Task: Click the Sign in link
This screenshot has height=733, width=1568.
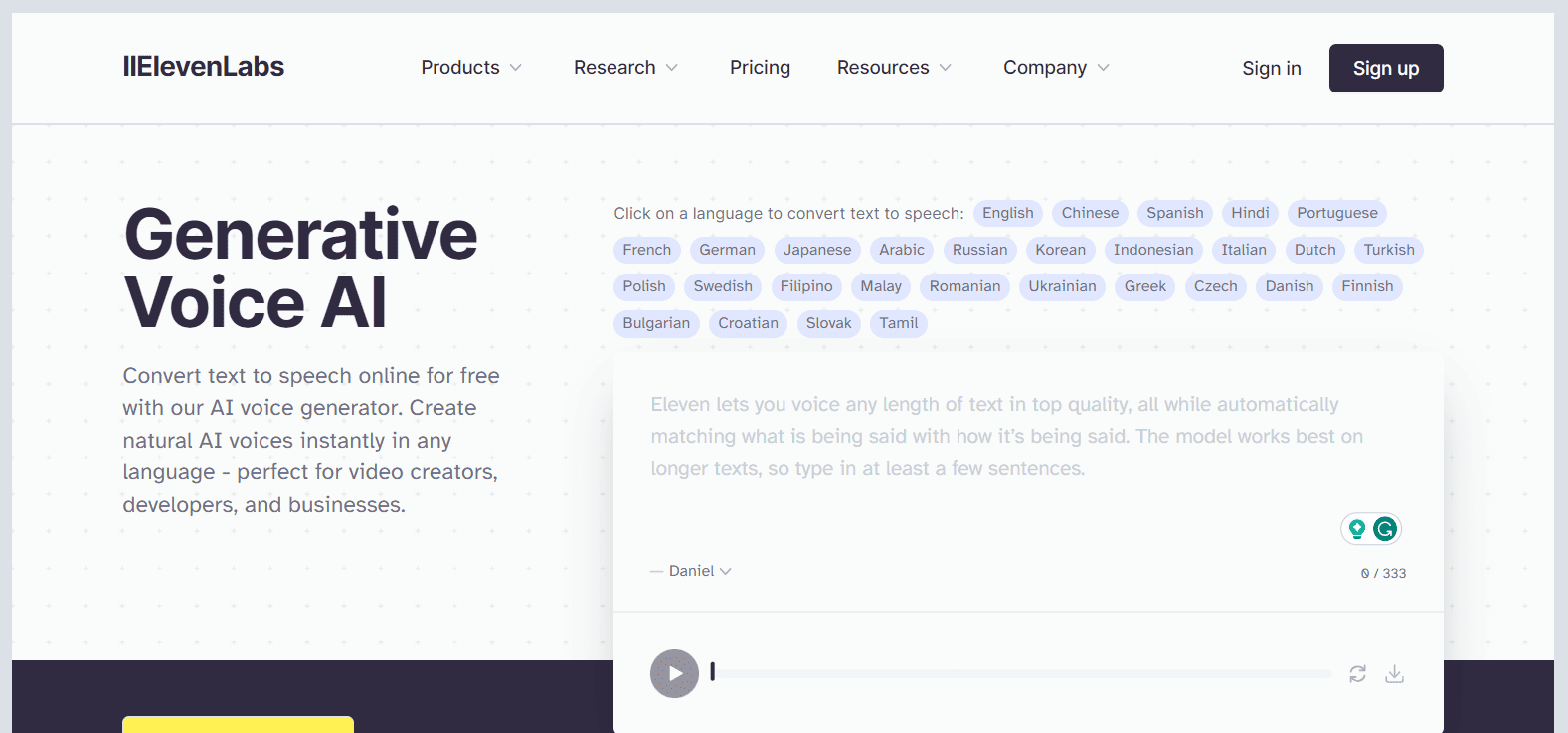Action: coord(1271,69)
